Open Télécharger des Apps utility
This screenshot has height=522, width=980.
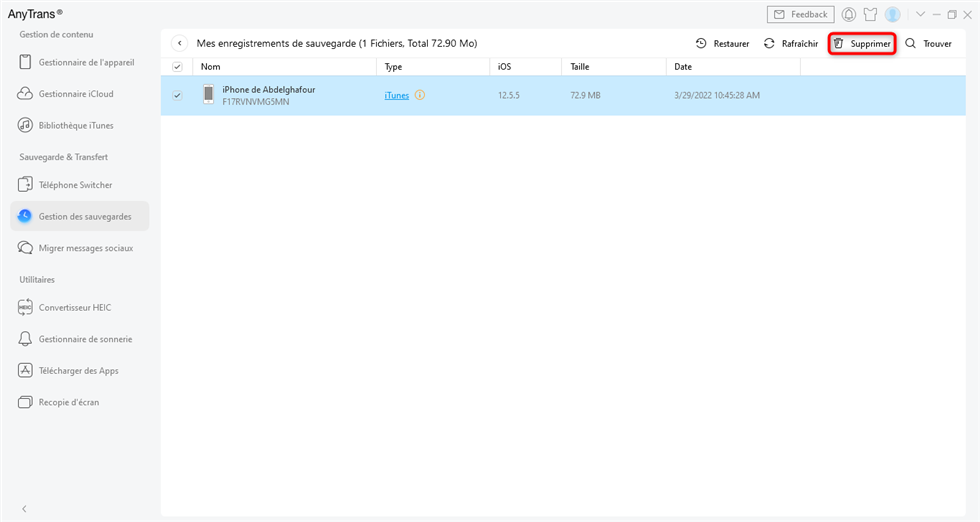(79, 371)
